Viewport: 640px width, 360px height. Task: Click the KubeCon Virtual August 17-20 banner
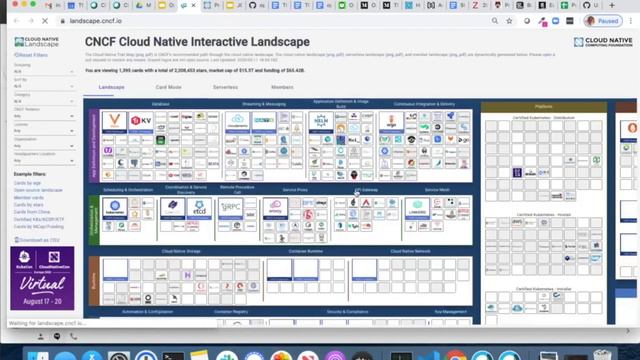[42, 278]
